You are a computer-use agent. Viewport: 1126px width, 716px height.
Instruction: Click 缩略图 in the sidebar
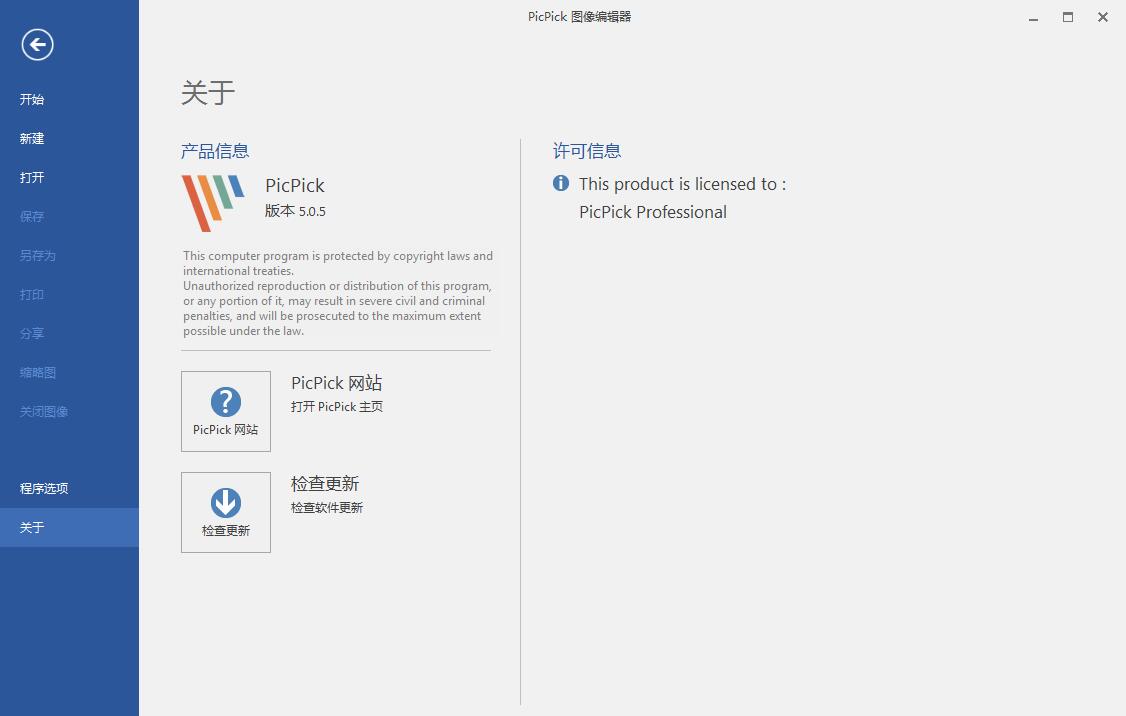coord(69,372)
